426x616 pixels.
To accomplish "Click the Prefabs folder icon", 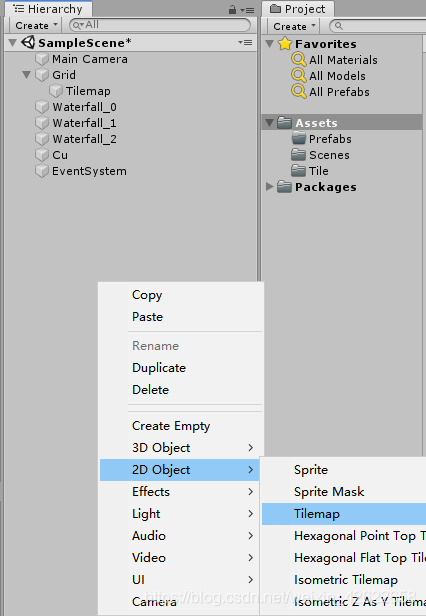I will tap(299, 138).
